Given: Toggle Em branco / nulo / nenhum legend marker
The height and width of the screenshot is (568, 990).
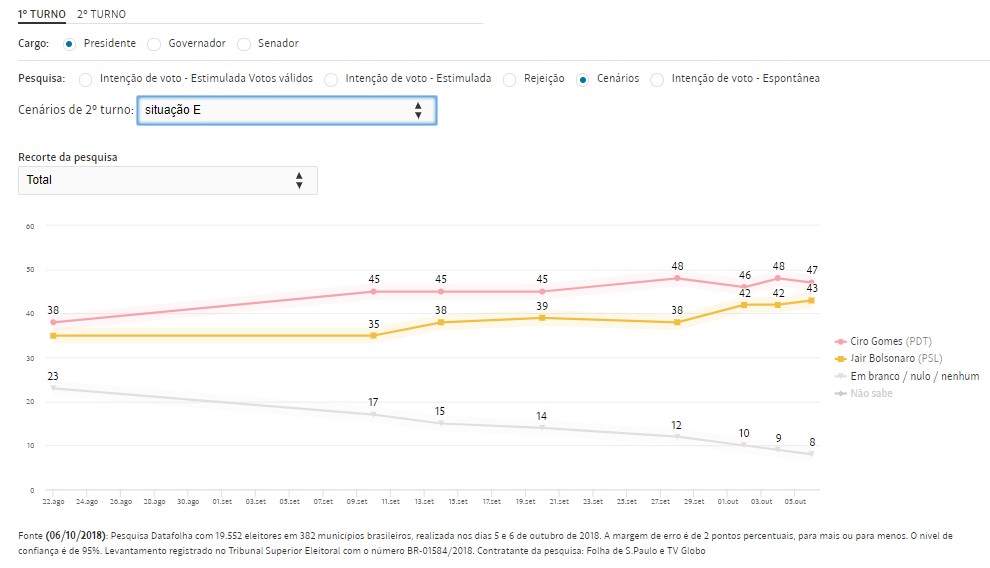Looking at the screenshot, I should coord(840,376).
